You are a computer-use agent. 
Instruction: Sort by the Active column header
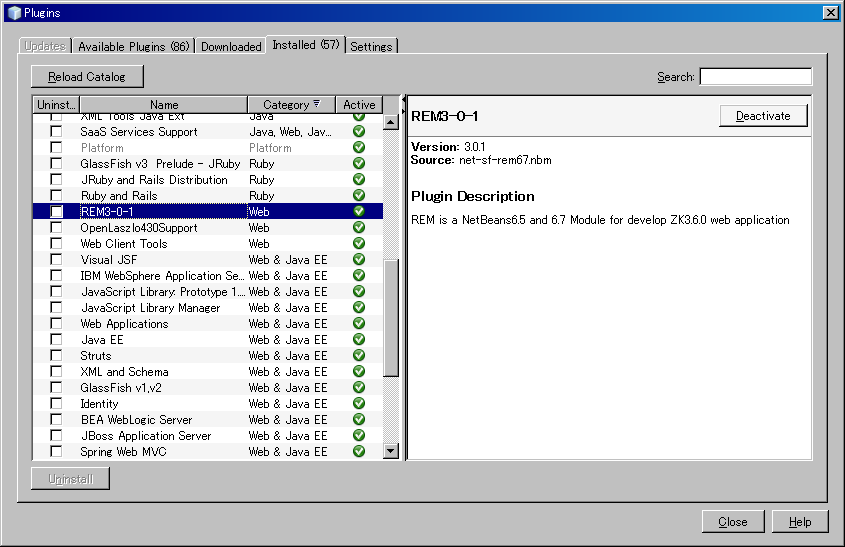pos(359,105)
